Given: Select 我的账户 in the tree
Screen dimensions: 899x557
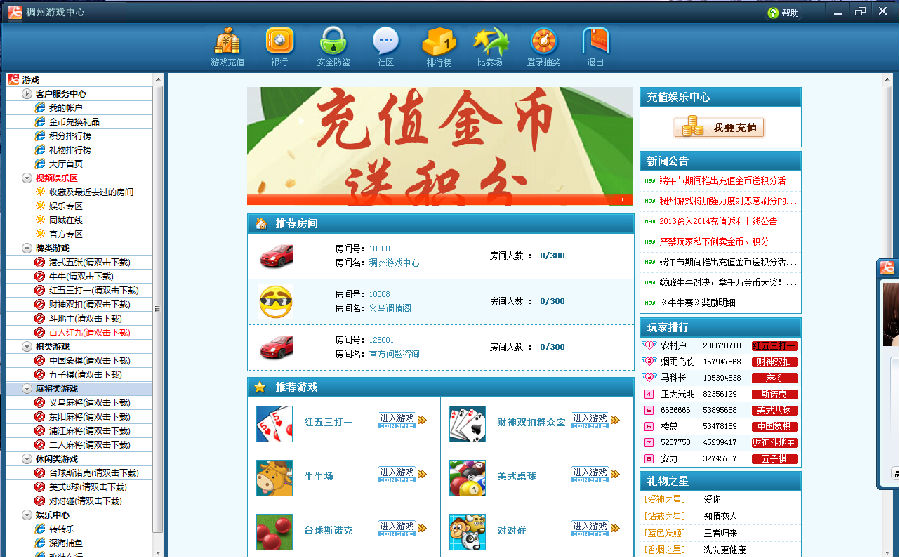Looking at the screenshot, I should (x=65, y=107).
